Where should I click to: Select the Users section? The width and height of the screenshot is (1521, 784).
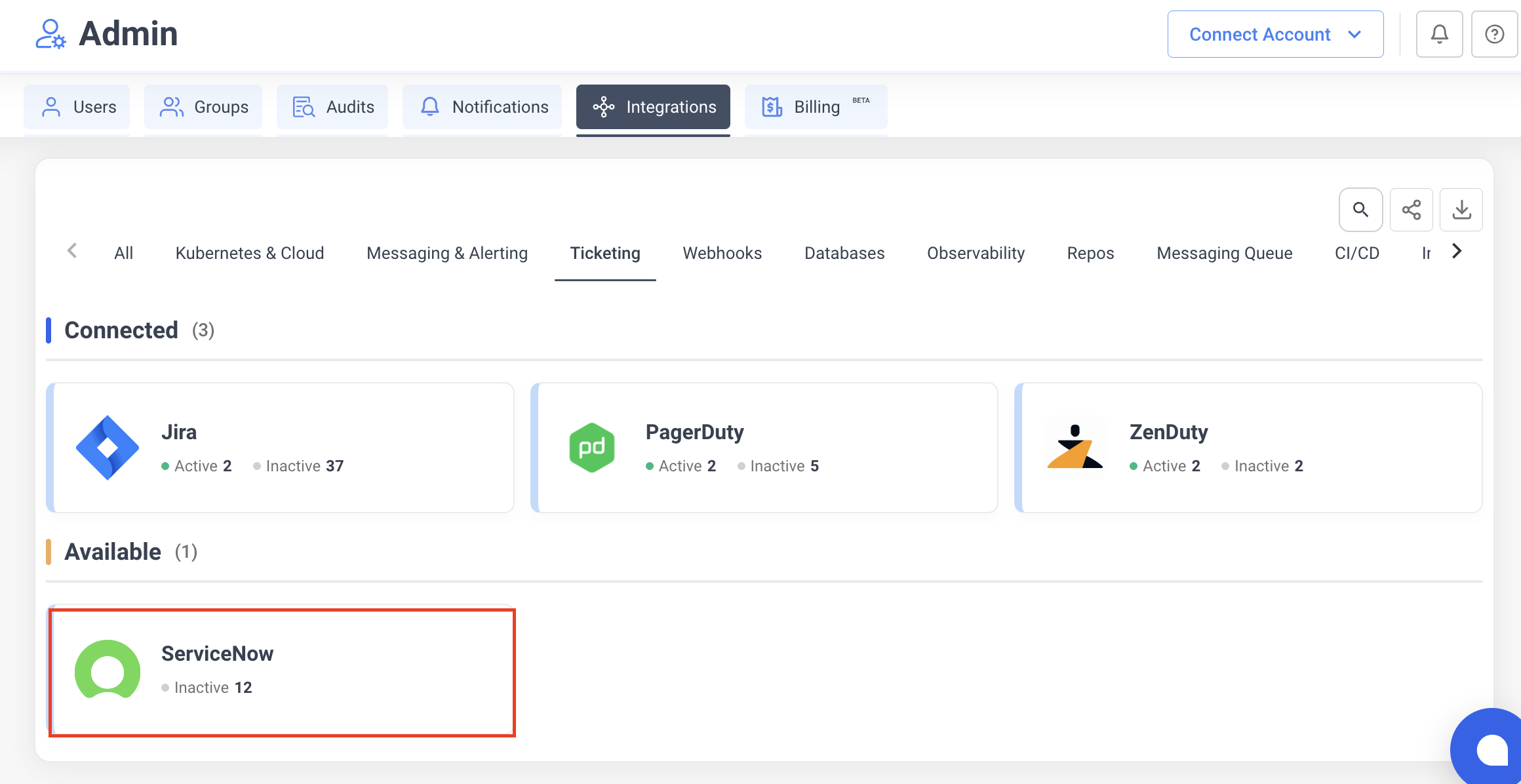(77, 106)
